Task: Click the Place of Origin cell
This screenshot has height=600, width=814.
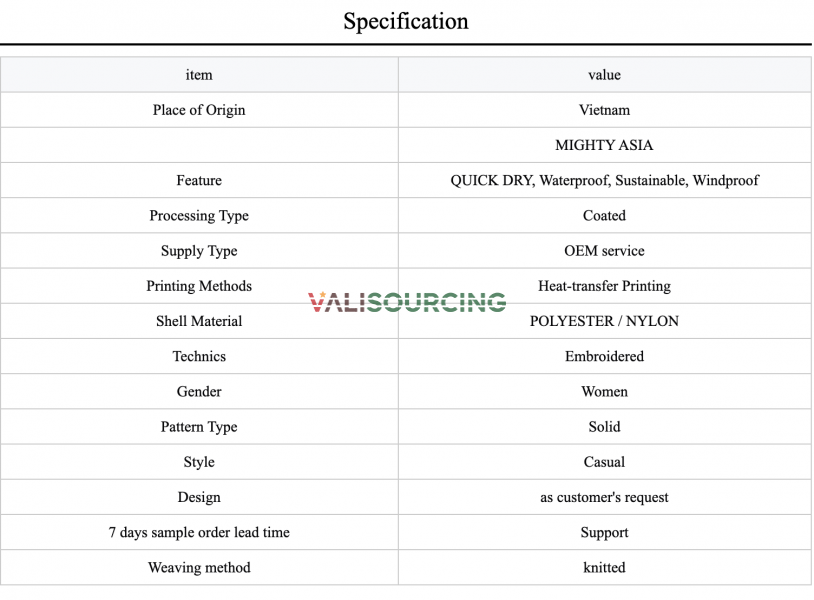Action: pyautogui.click(x=199, y=110)
